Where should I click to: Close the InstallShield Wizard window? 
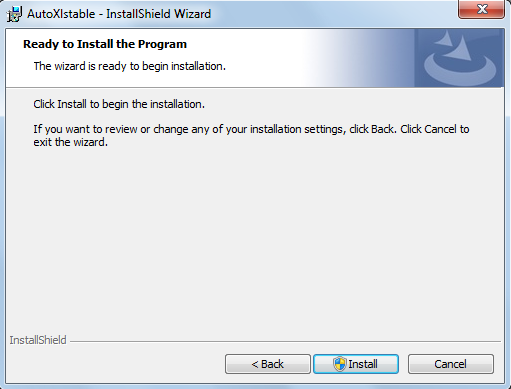click(482, 9)
